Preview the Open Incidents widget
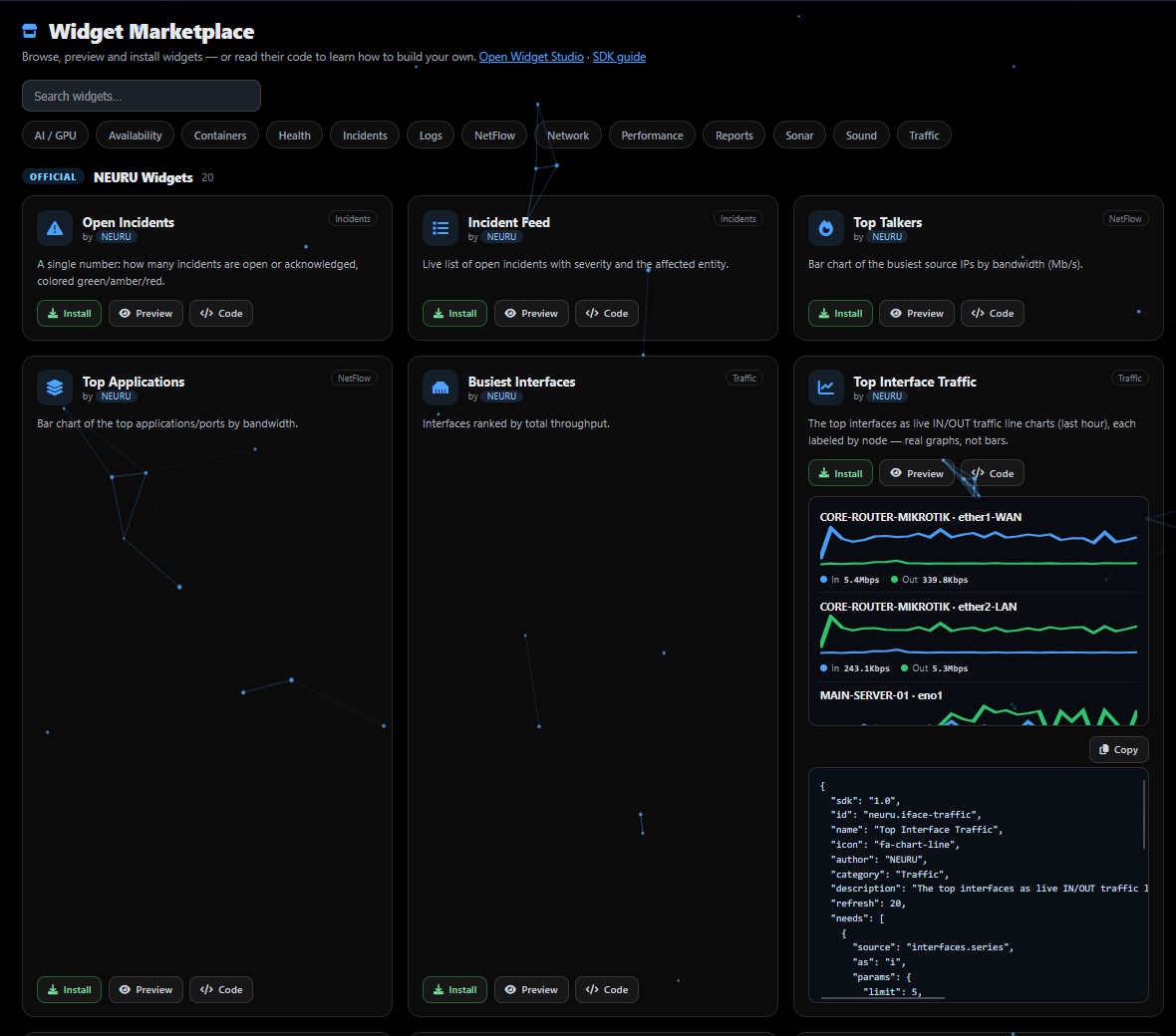1176x1036 pixels. tap(146, 314)
